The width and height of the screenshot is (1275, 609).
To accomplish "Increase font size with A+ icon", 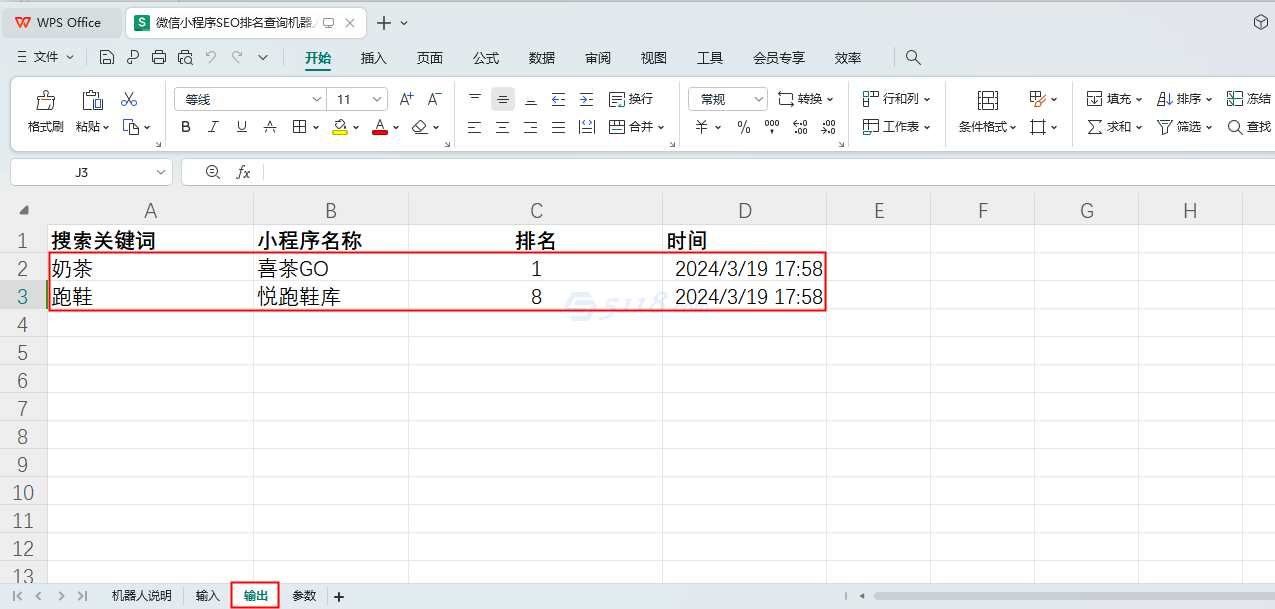I will click(406, 99).
